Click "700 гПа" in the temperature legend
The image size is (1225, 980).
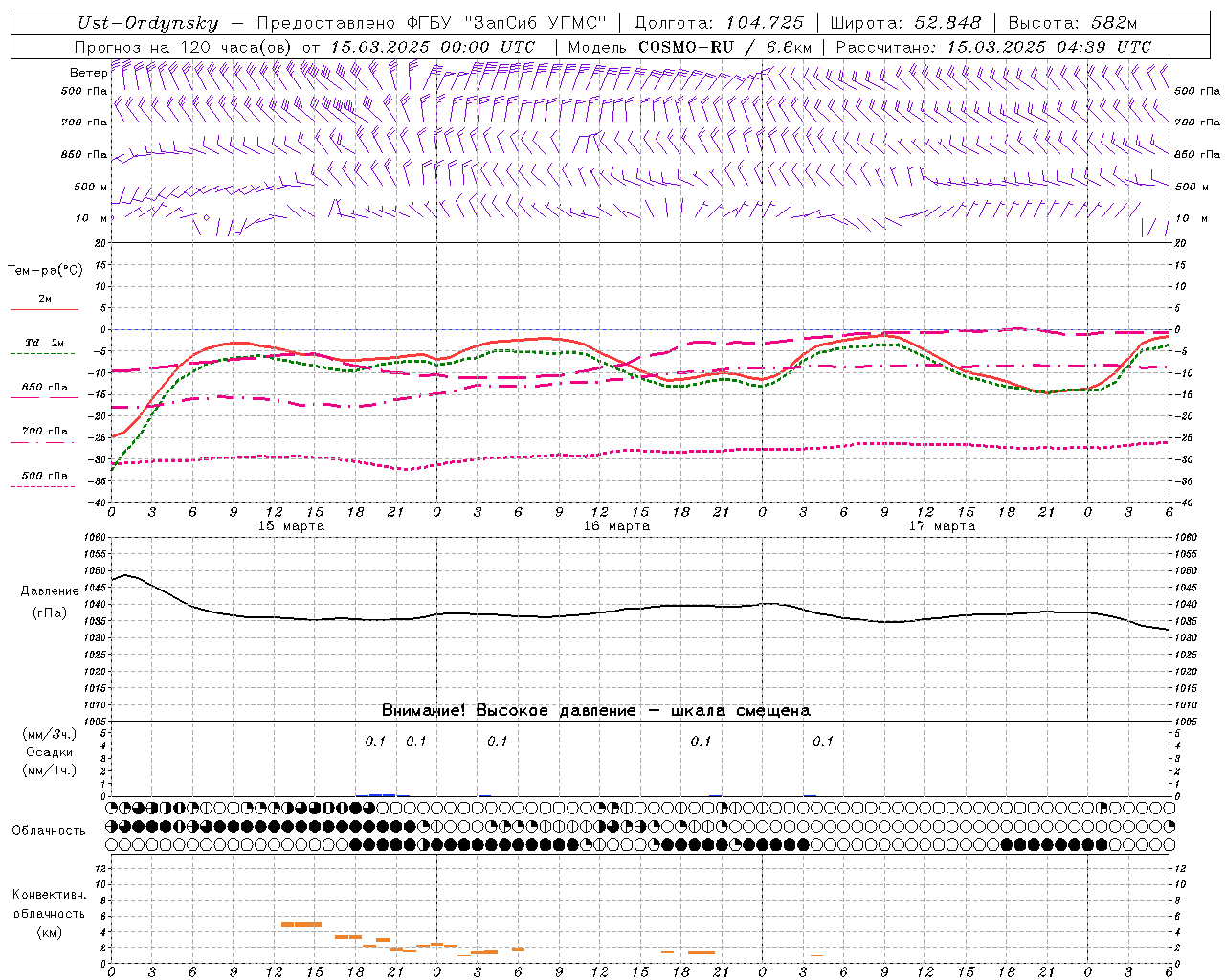pos(44,432)
